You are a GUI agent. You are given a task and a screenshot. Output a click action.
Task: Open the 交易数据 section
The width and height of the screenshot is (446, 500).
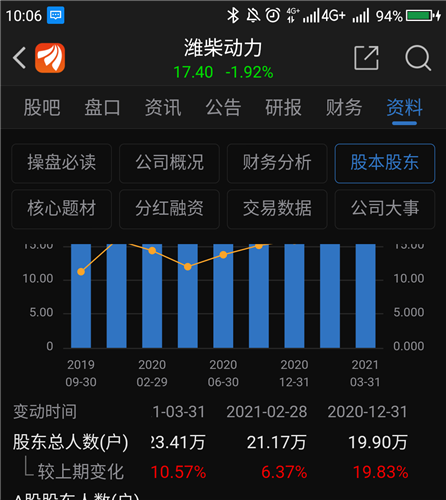[277, 209]
